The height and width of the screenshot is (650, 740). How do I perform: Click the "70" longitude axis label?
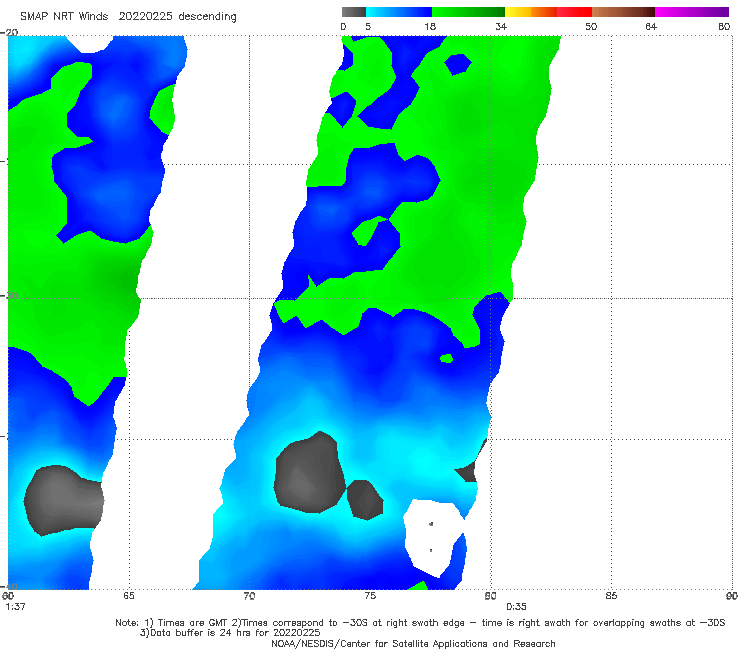click(249, 596)
